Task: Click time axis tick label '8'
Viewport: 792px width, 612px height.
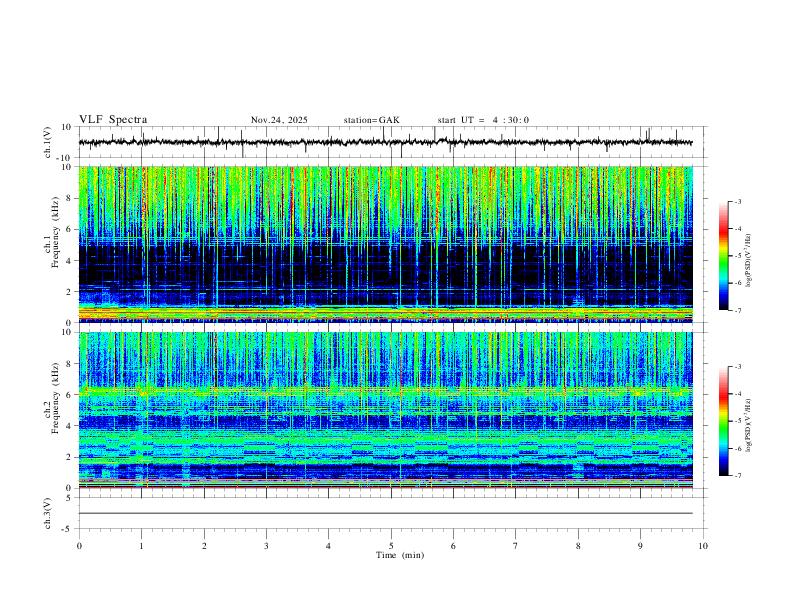Action: tap(578, 546)
